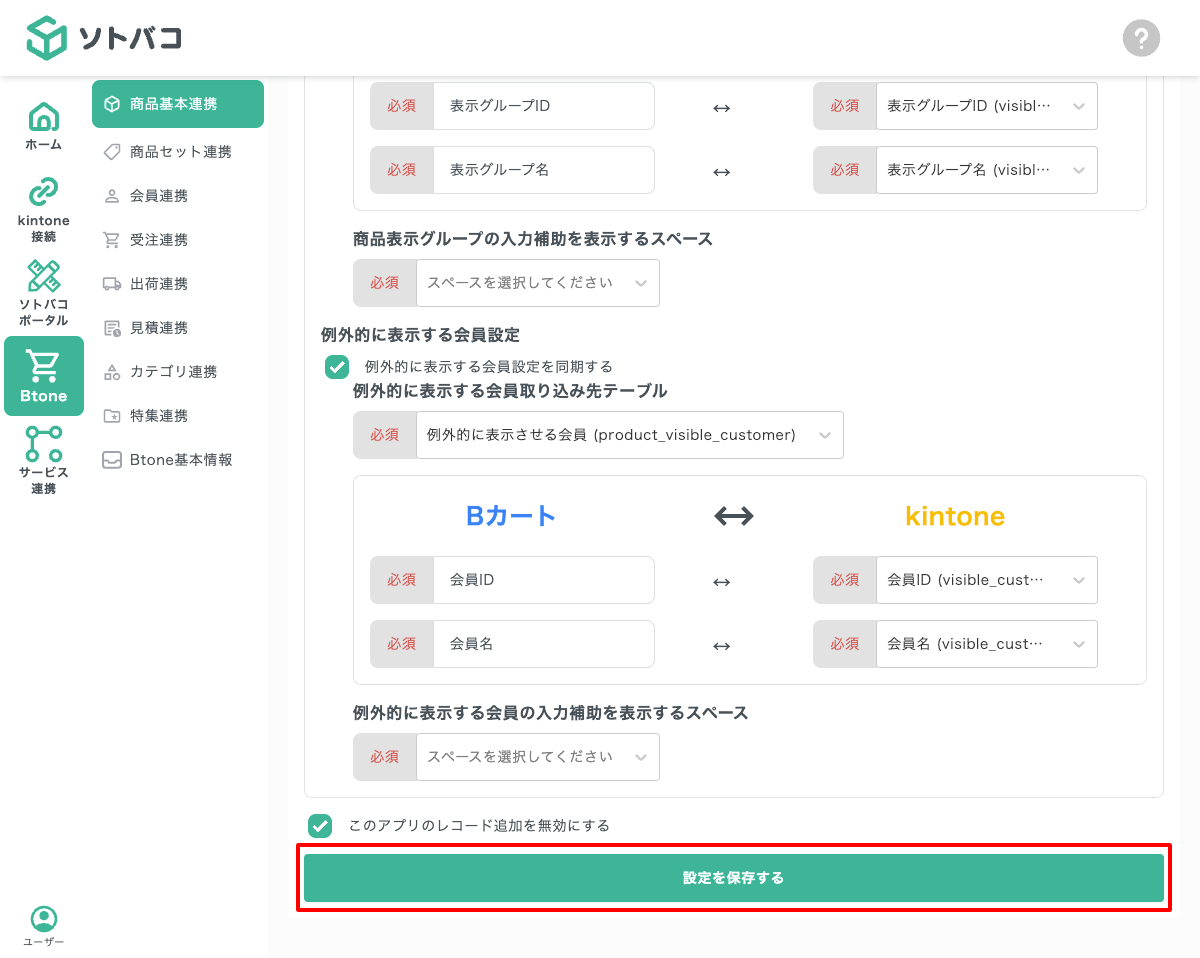The image size is (1200, 958).
Task: Open 受注連携 settings
Action: click(178, 239)
